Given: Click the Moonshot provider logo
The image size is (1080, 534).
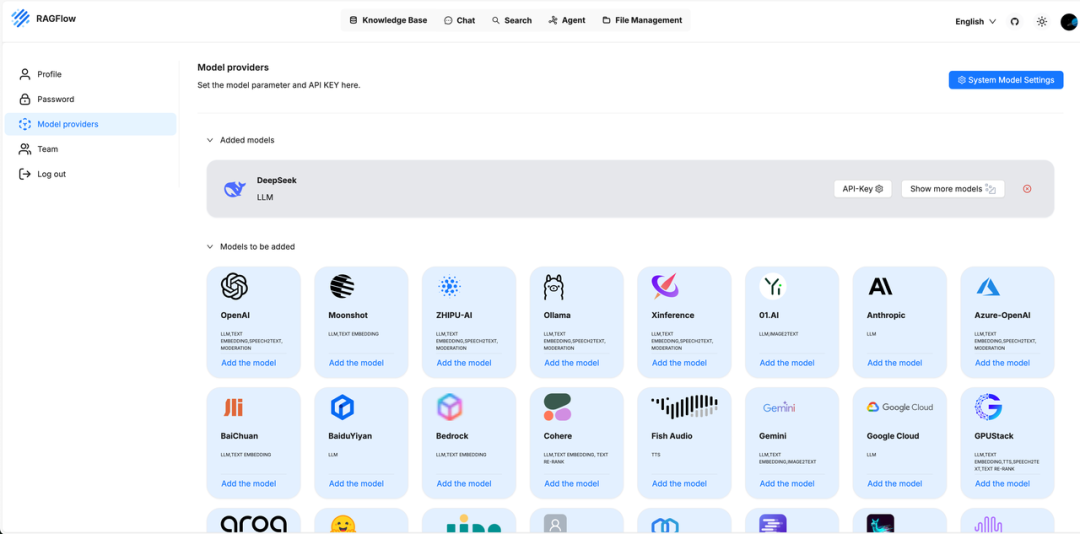Looking at the screenshot, I should [x=342, y=286].
